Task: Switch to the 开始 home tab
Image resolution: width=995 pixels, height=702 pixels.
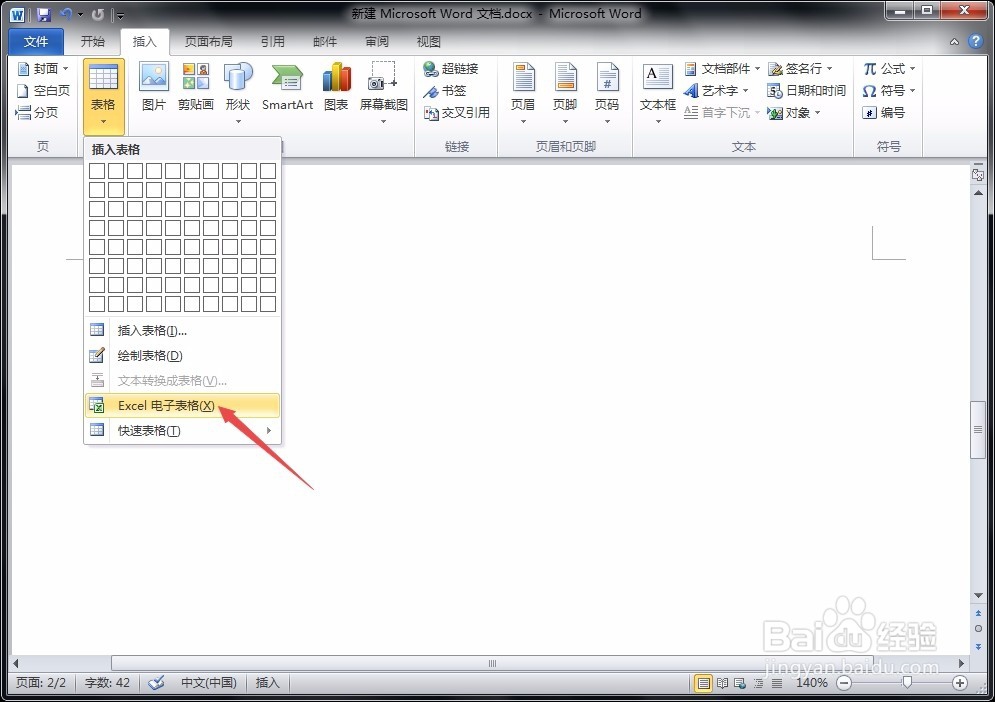Action: pos(93,42)
